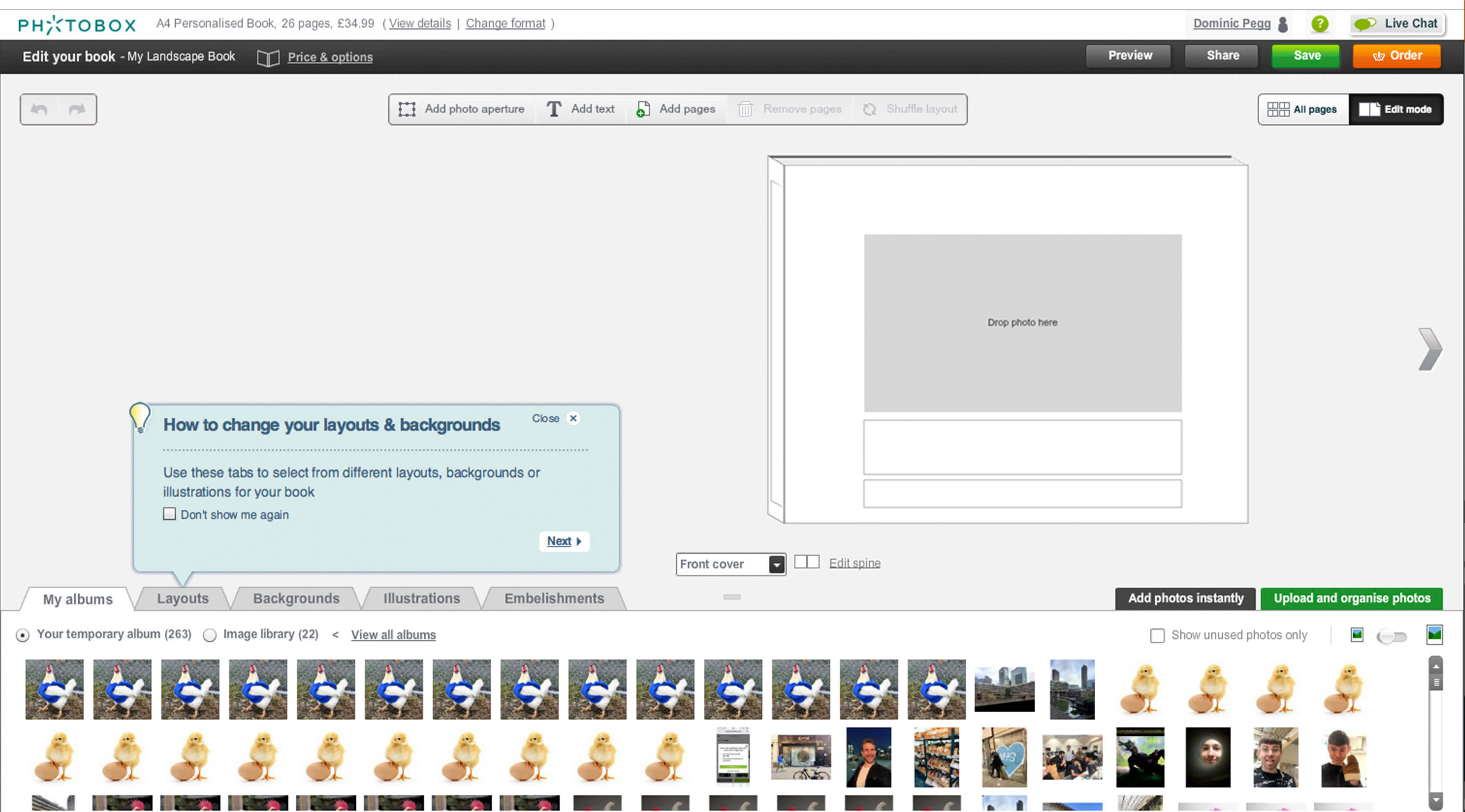Open the Dominic Pegg account link
Viewport: 1465px width, 812px height.
1231,24
